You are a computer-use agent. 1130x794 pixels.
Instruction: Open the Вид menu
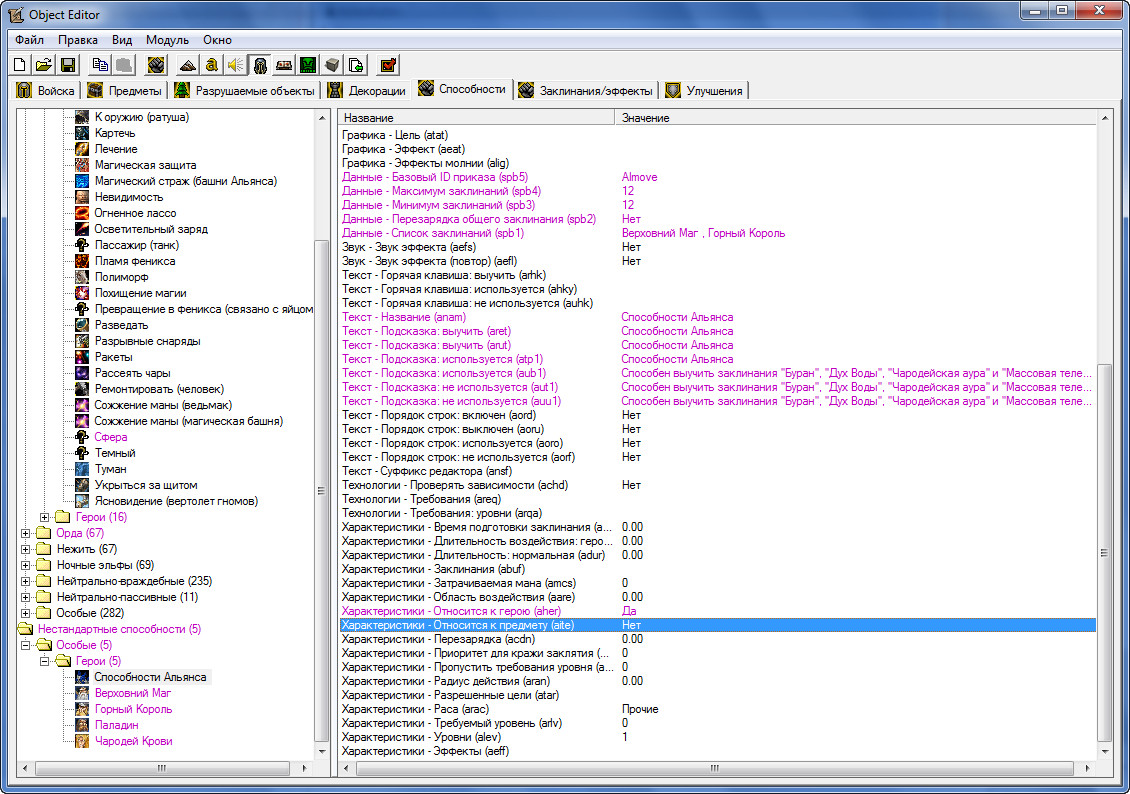(122, 40)
